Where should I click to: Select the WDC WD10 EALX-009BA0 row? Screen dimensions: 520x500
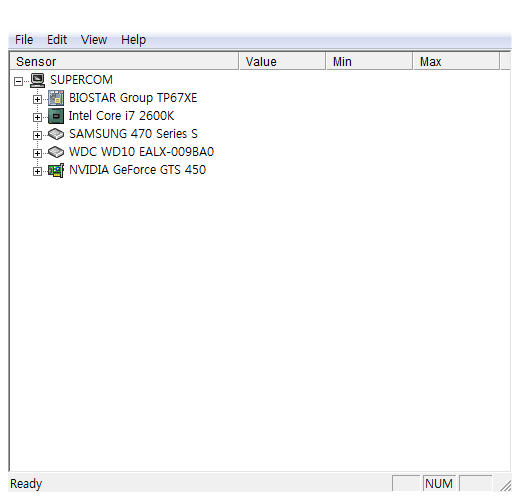pos(141,152)
